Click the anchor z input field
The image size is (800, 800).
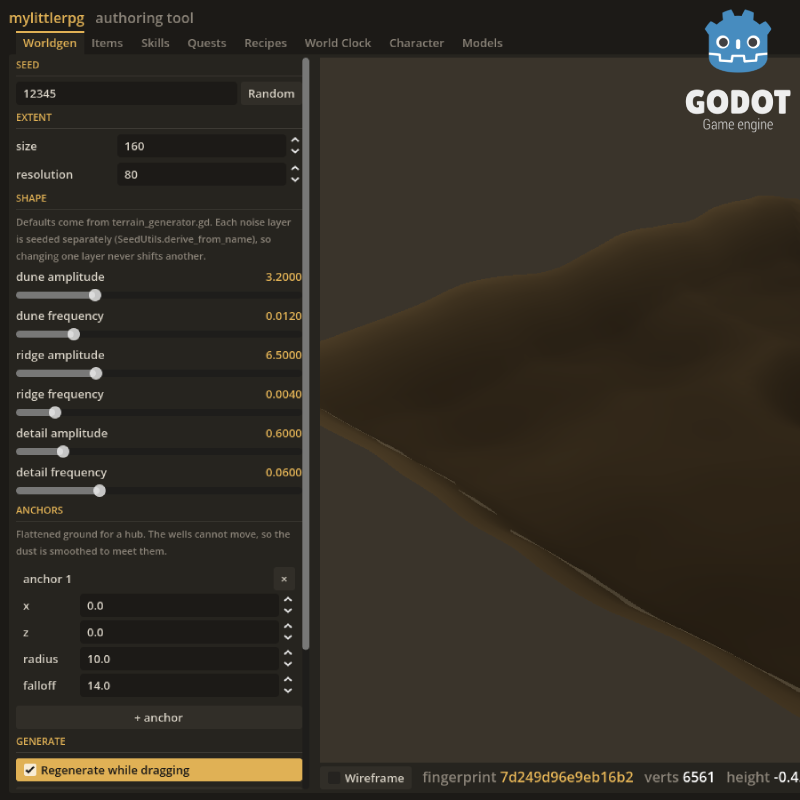179,632
